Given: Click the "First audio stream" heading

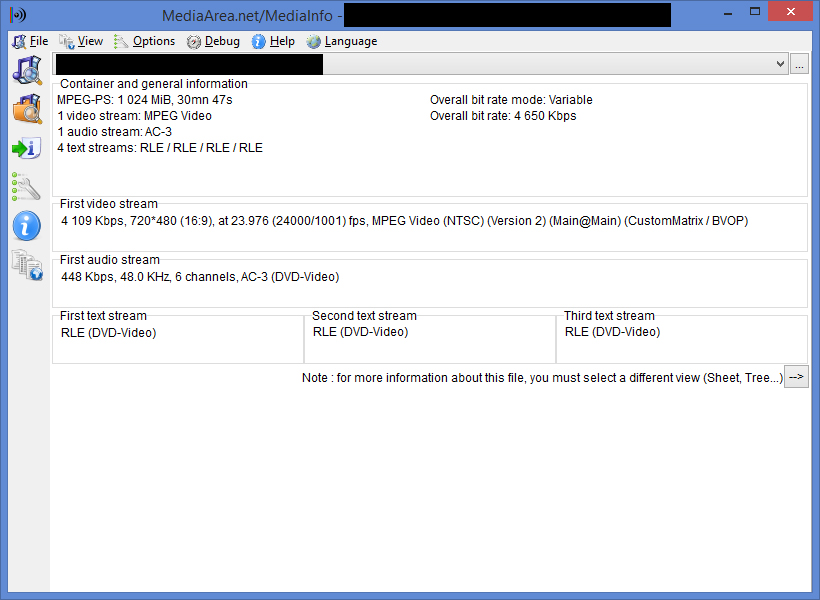Looking at the screenshot, I should coord(110,260).
